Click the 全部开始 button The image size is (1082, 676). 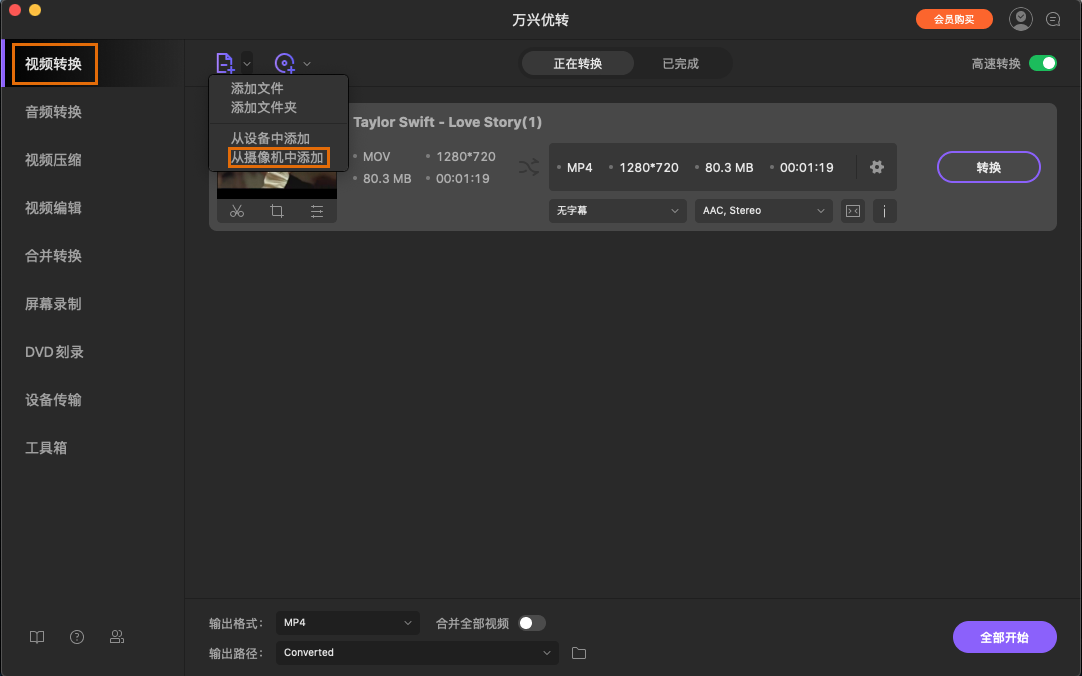pyautogui.click(x=1004, y=637)
